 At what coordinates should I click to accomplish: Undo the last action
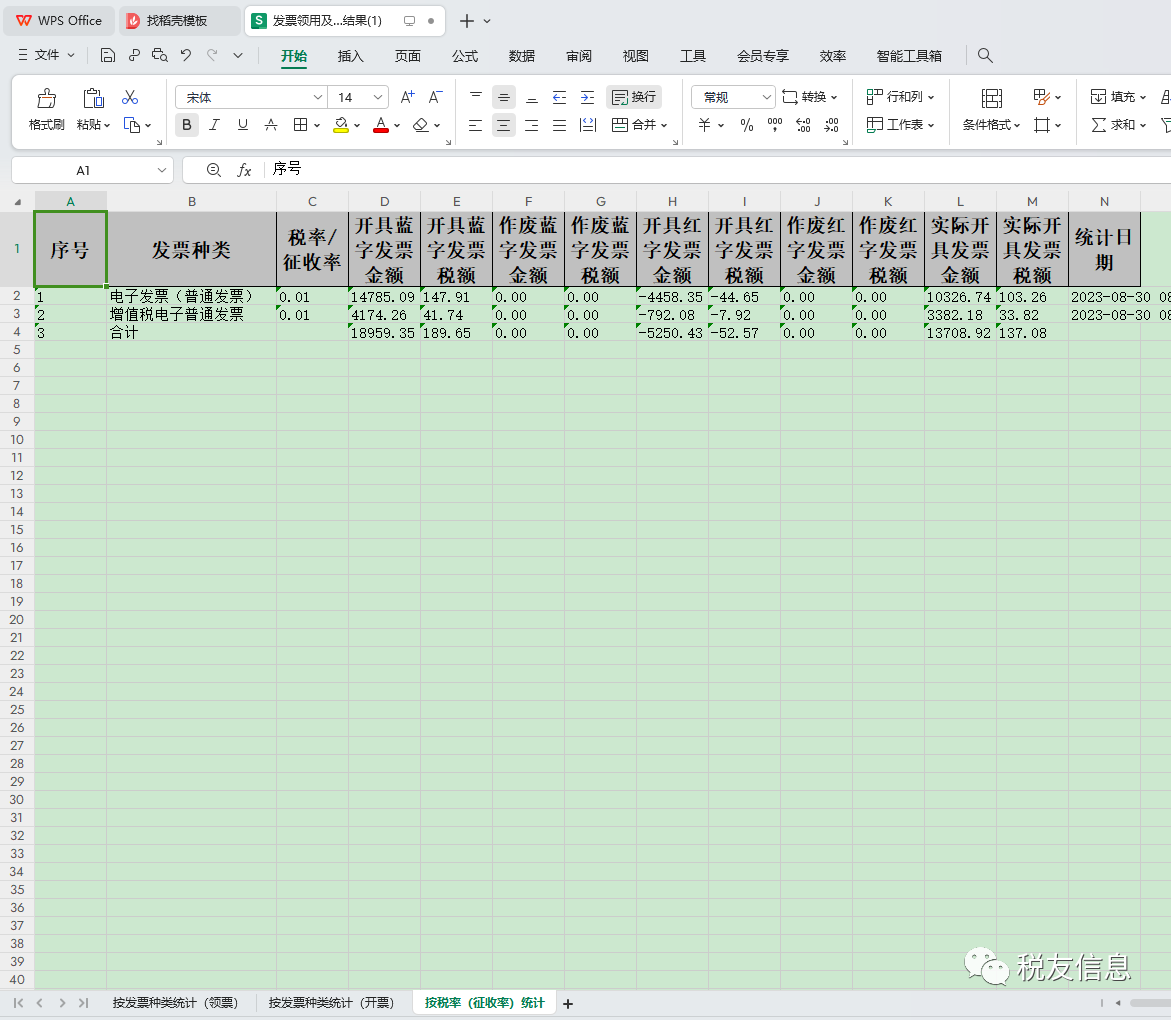click(x=186, y=55)
